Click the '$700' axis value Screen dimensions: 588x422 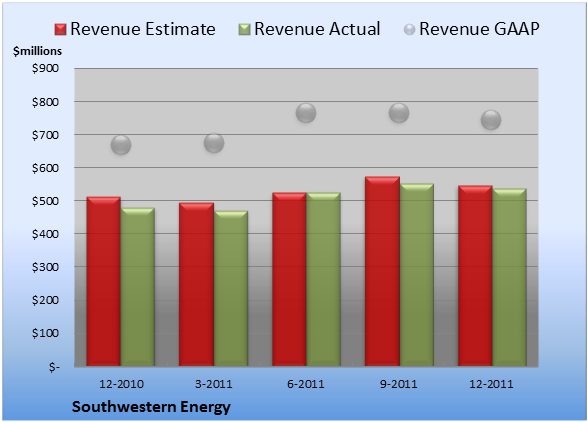45,135
